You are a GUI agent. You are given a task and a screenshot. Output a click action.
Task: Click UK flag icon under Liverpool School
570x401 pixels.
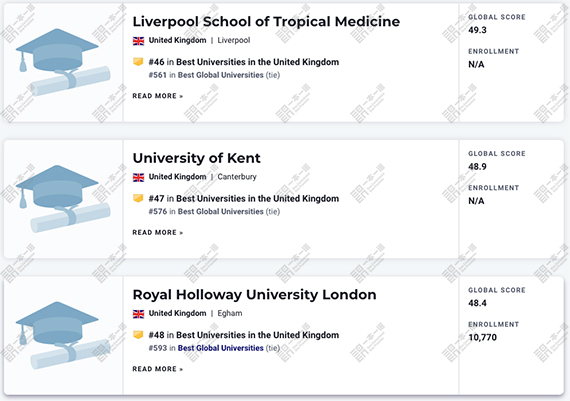139,41
